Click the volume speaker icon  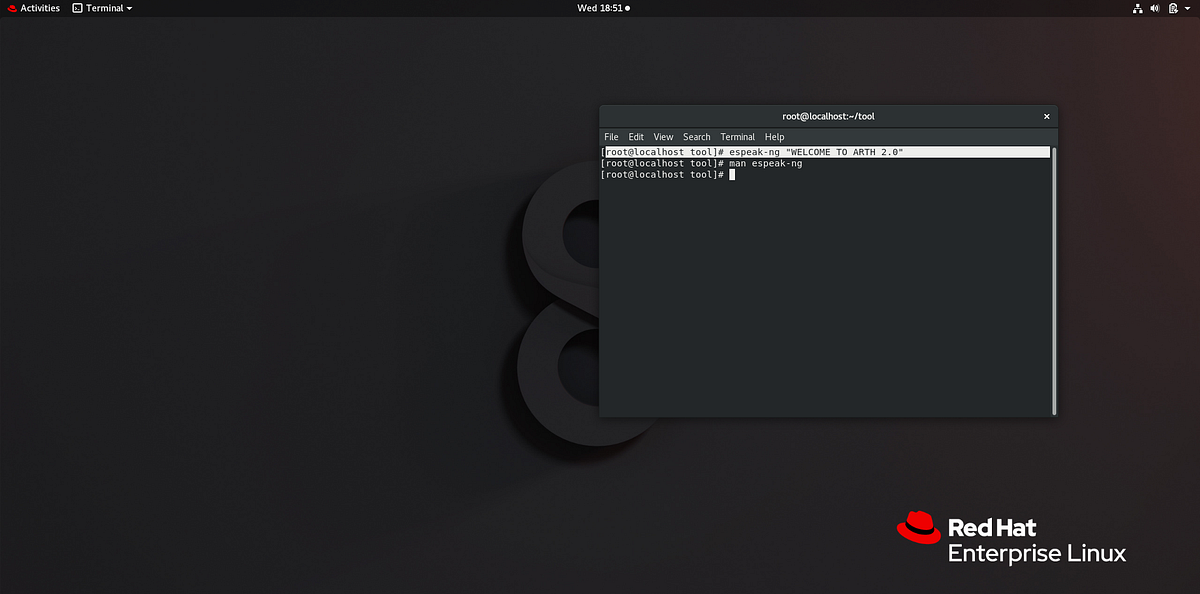[x=1155, y=8]
